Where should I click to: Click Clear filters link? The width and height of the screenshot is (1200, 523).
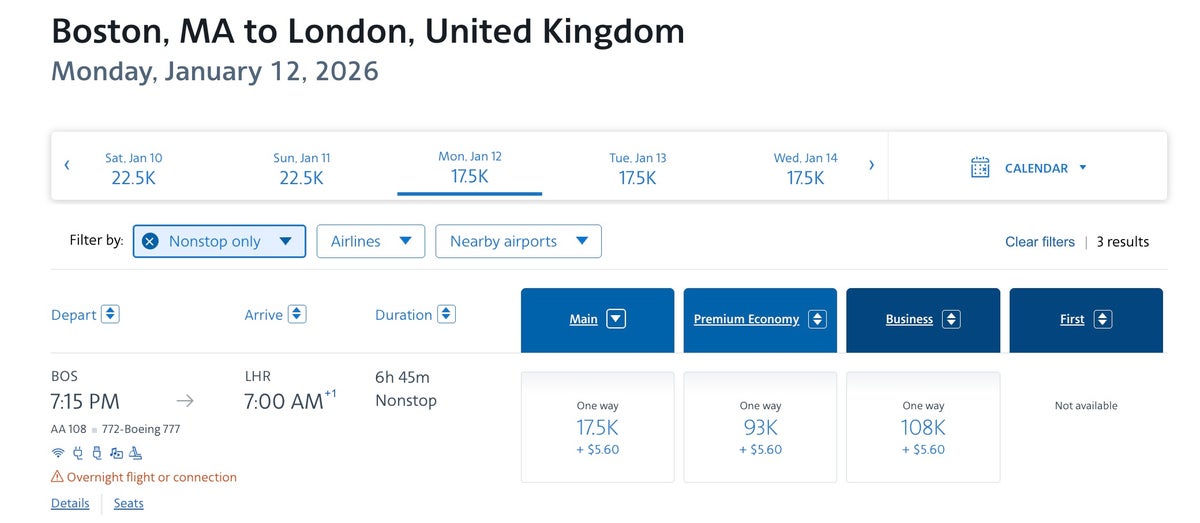click(x=1039, y=242)
